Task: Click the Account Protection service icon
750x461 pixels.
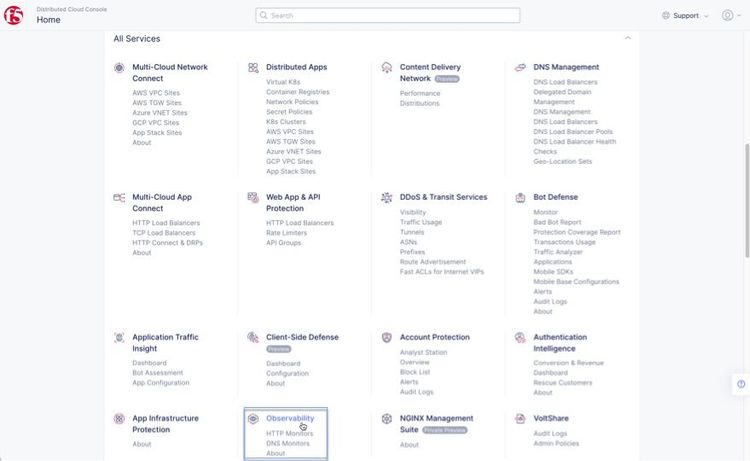Action: (387, 338)
